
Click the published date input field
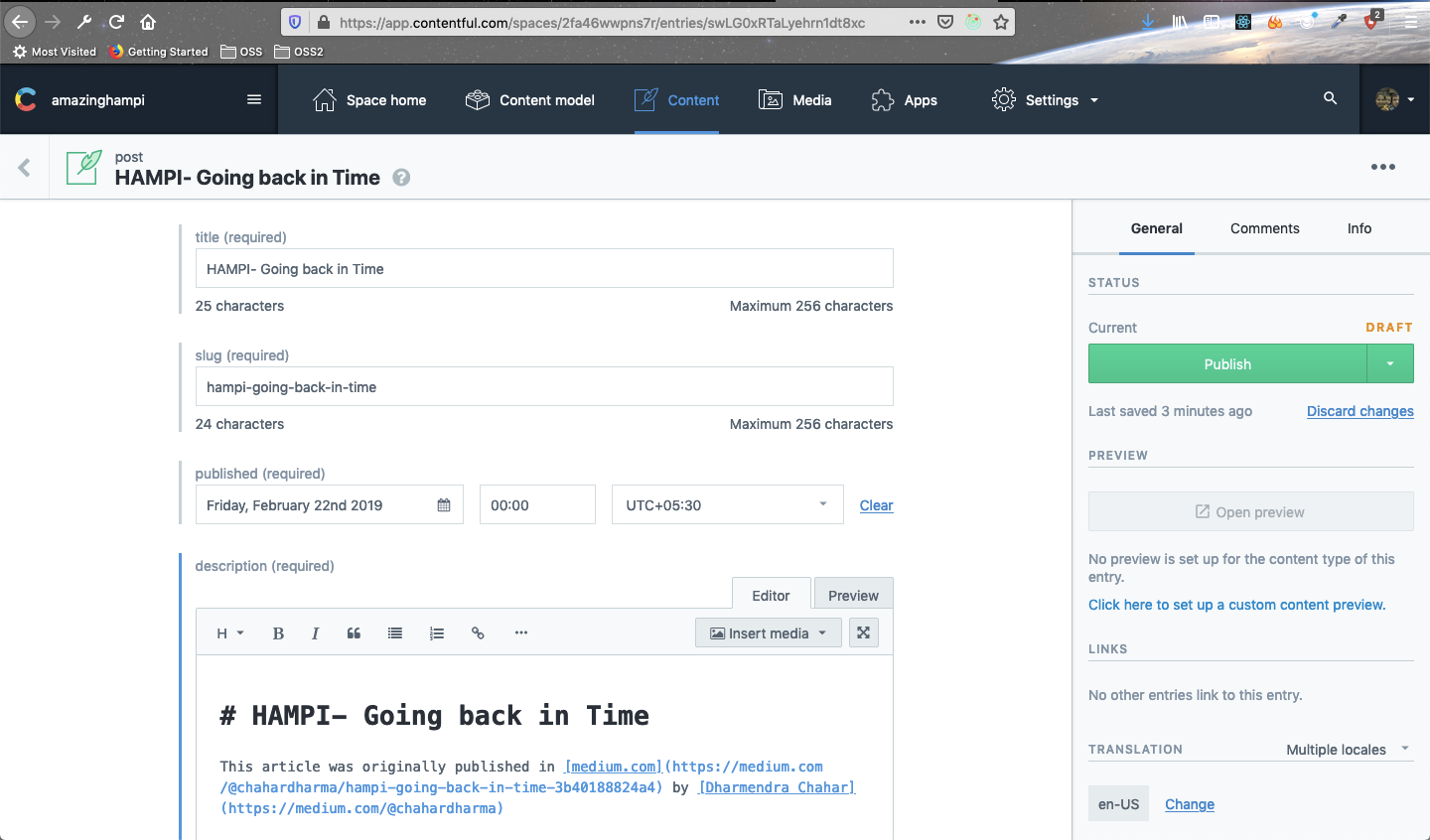coord(330,504)
